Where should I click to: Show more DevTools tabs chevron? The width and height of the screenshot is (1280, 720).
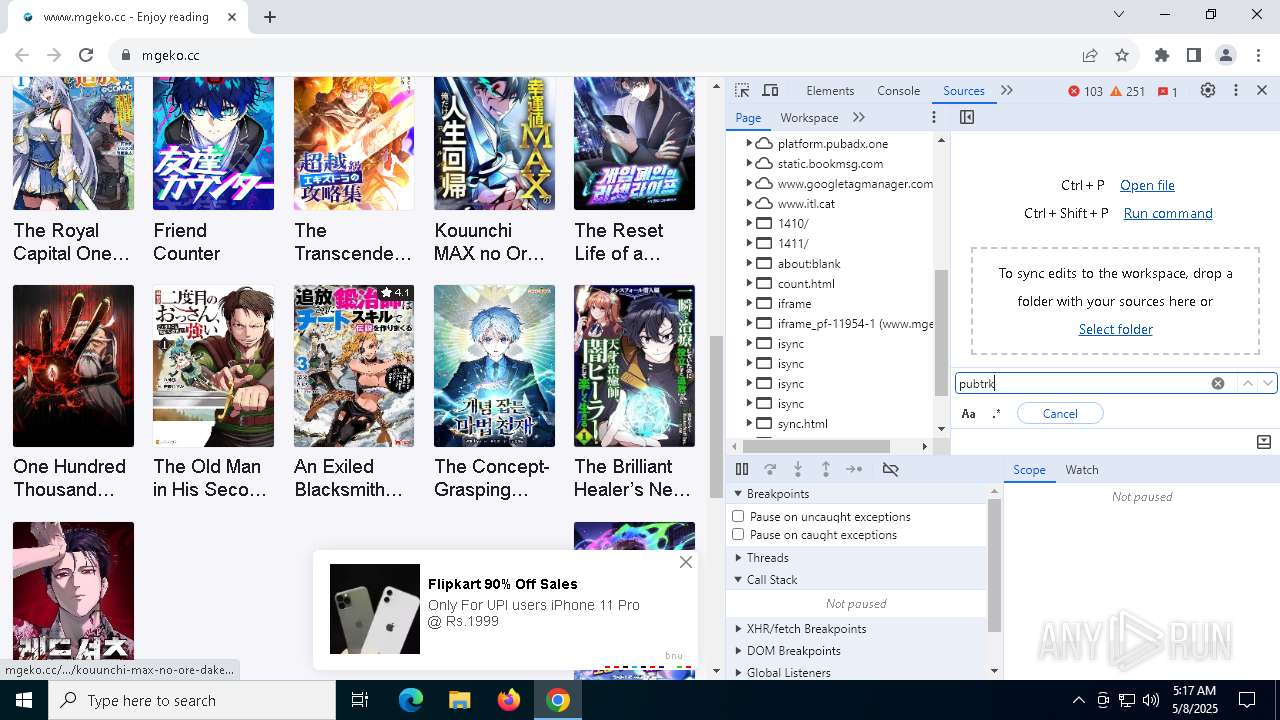coord(1007,90)
